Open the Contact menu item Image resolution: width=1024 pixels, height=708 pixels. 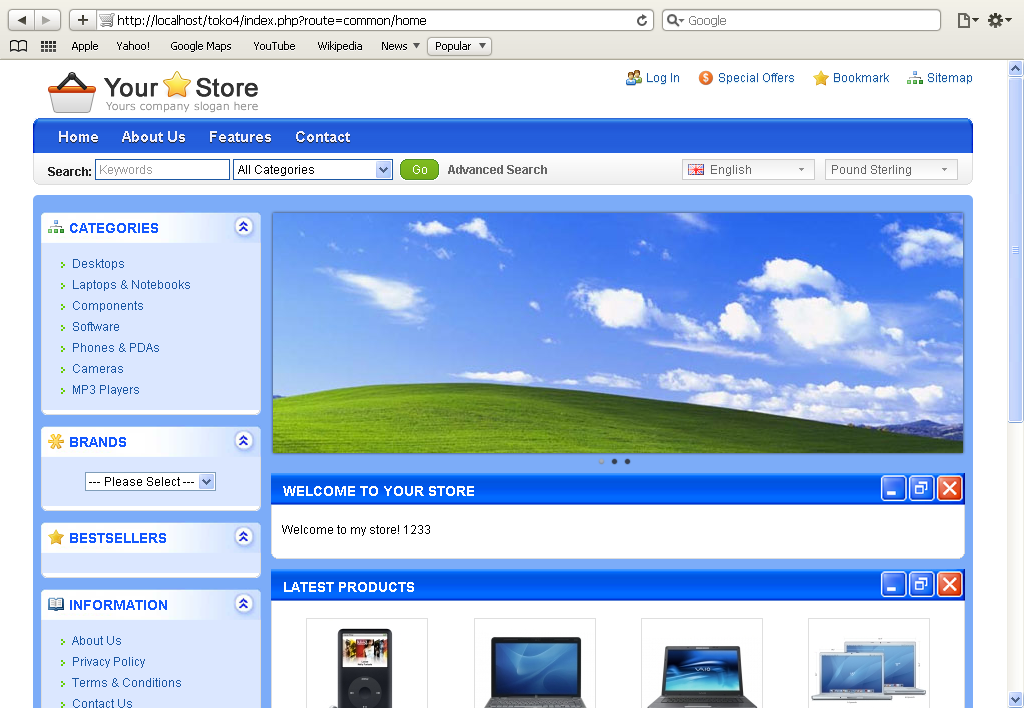pyautogui.click(x=323, y=137)
